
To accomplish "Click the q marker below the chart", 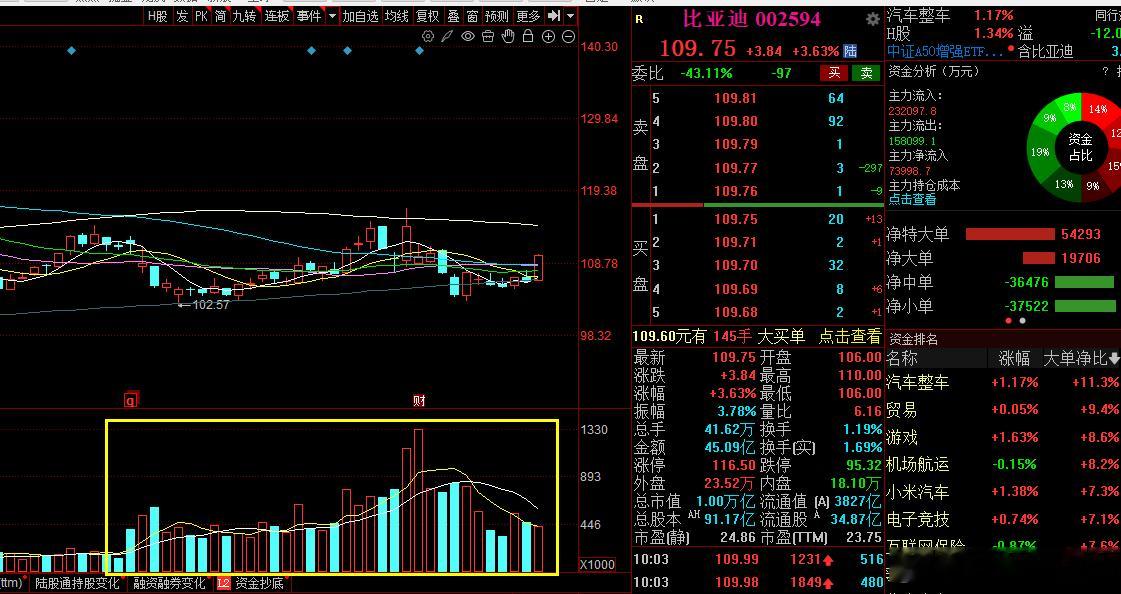I will pyautogui.click(x=130, y=400).
